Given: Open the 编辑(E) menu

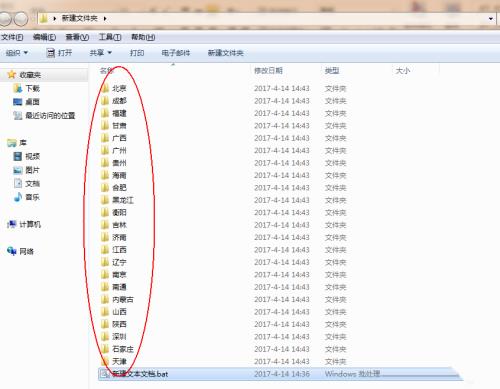Looking at the screenshot, I should [x=44, y=37].
